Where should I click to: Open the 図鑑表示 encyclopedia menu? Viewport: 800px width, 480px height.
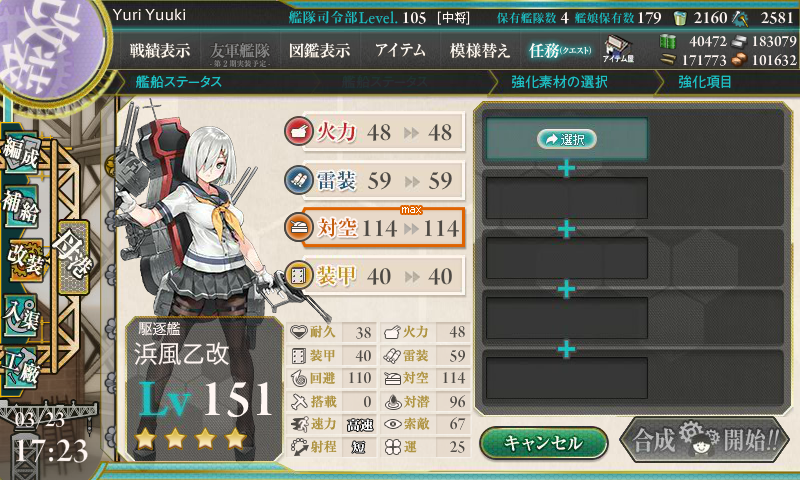[319, 50]
